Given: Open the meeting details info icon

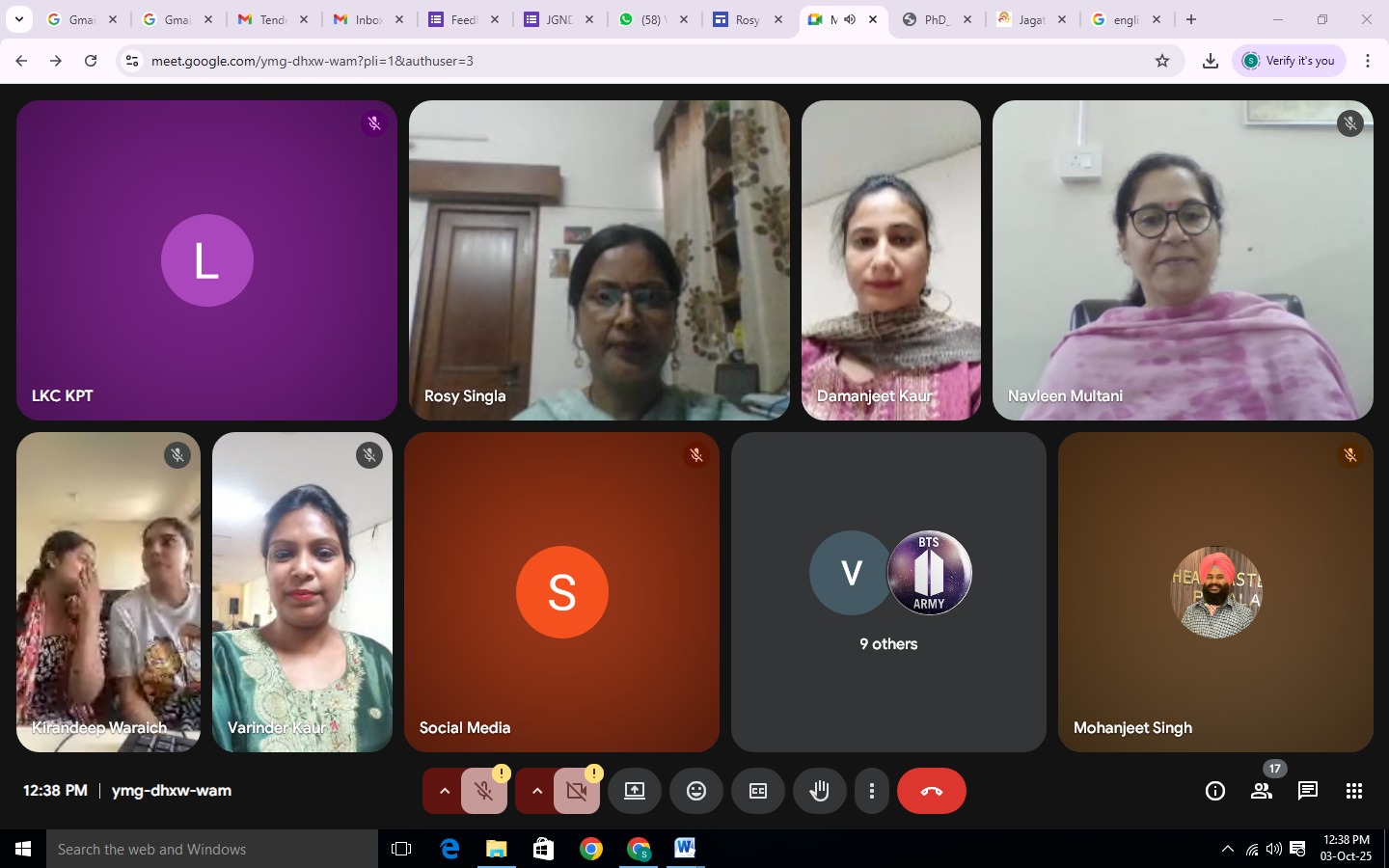Looking at the screenshot, I should [x=1215, y=791].
